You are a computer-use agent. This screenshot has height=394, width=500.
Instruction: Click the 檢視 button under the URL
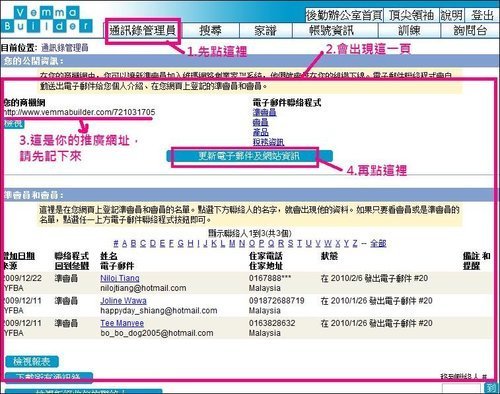[x=14, y=124]
